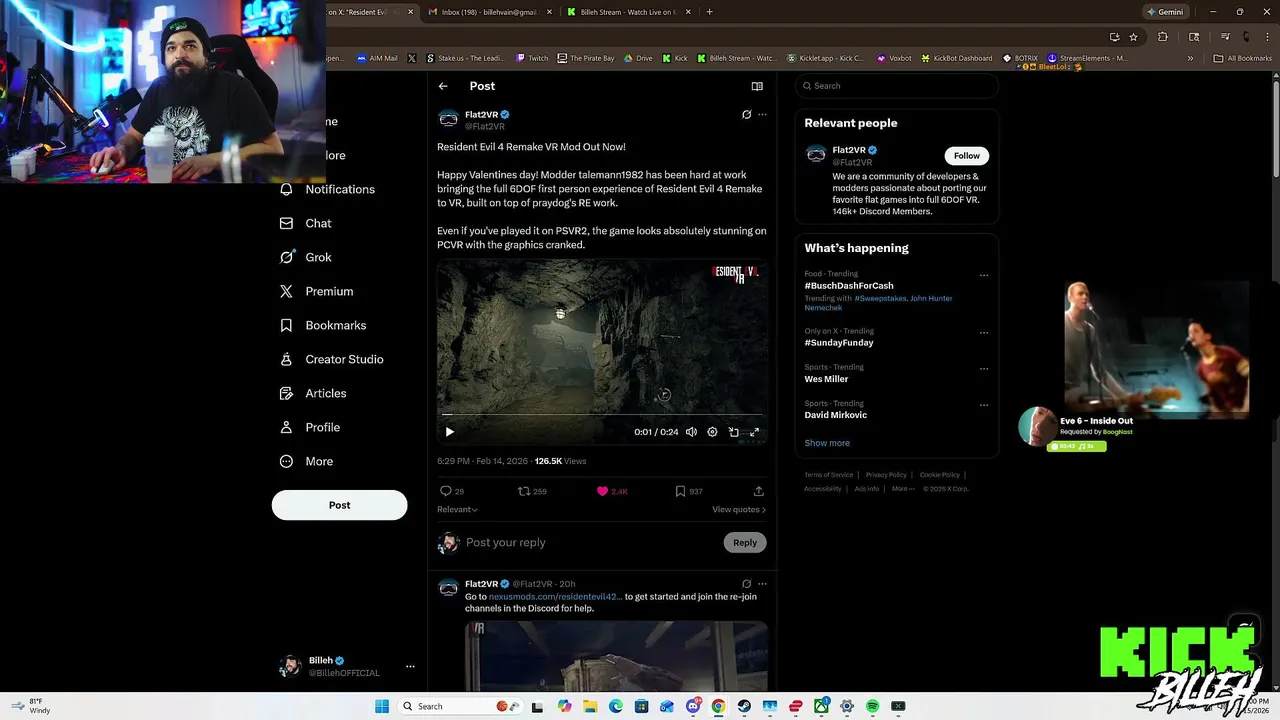Open video settings gear
The height and width of the screenshot is (720, 1280).
click(712, 432)
